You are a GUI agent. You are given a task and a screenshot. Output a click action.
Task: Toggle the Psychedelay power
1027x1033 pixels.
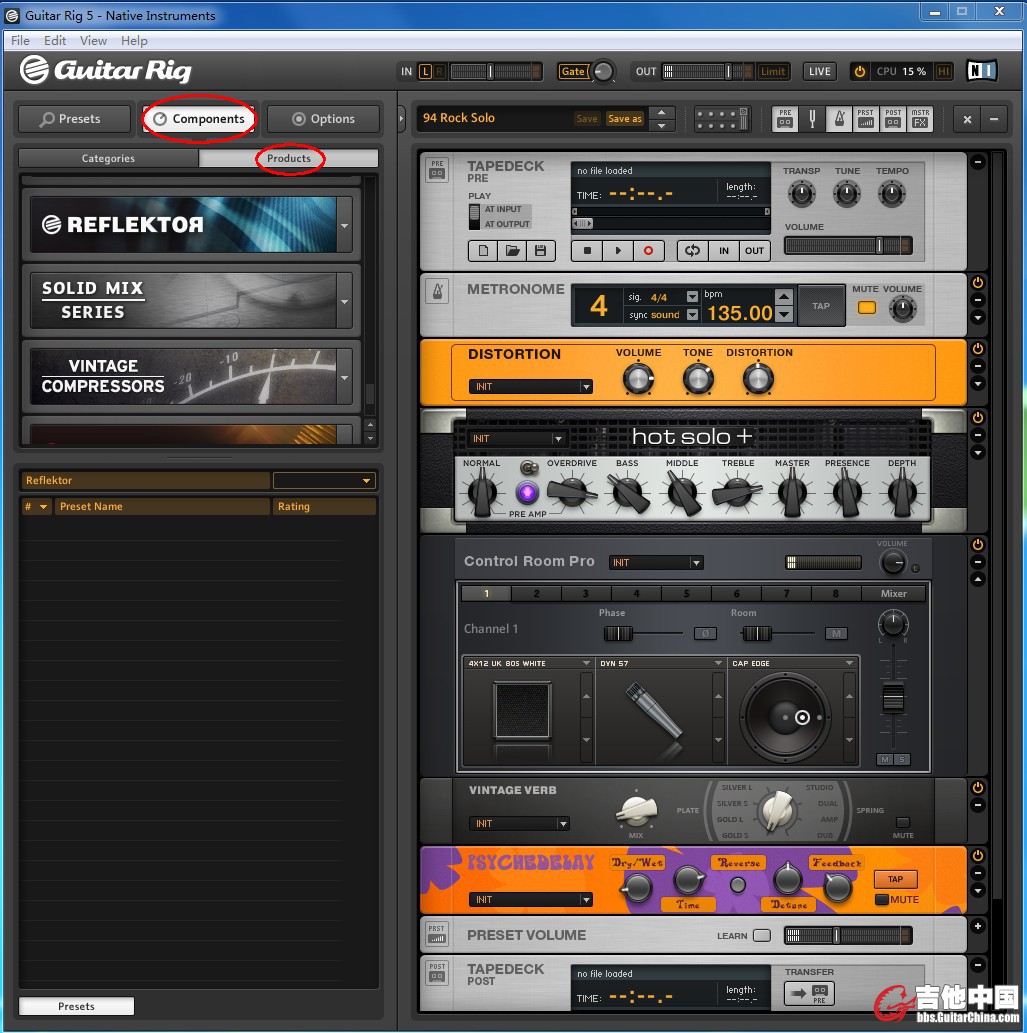pos(978,856)
